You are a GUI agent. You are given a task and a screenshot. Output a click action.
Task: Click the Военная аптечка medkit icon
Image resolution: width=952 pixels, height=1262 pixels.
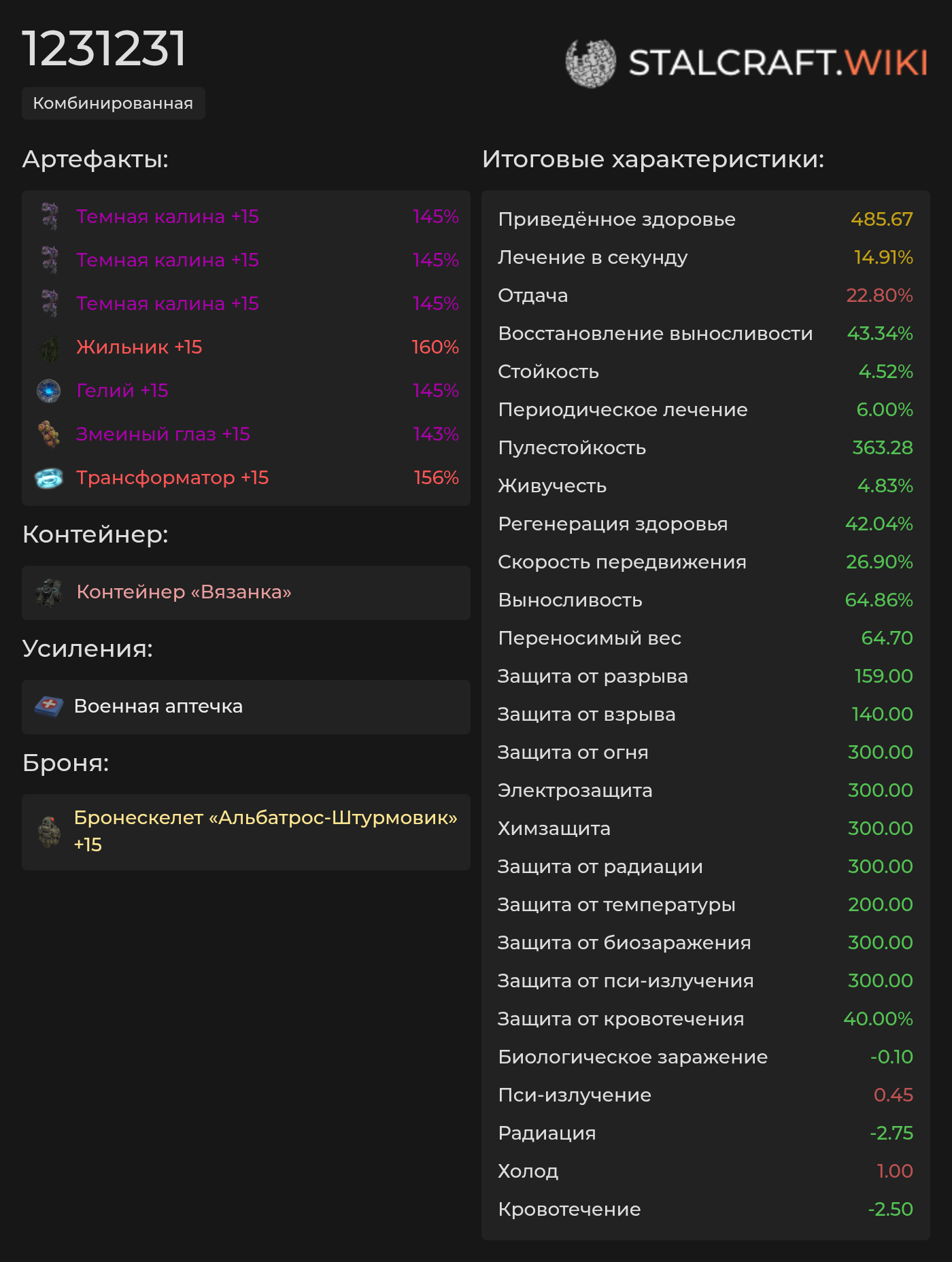pos(49,706)
